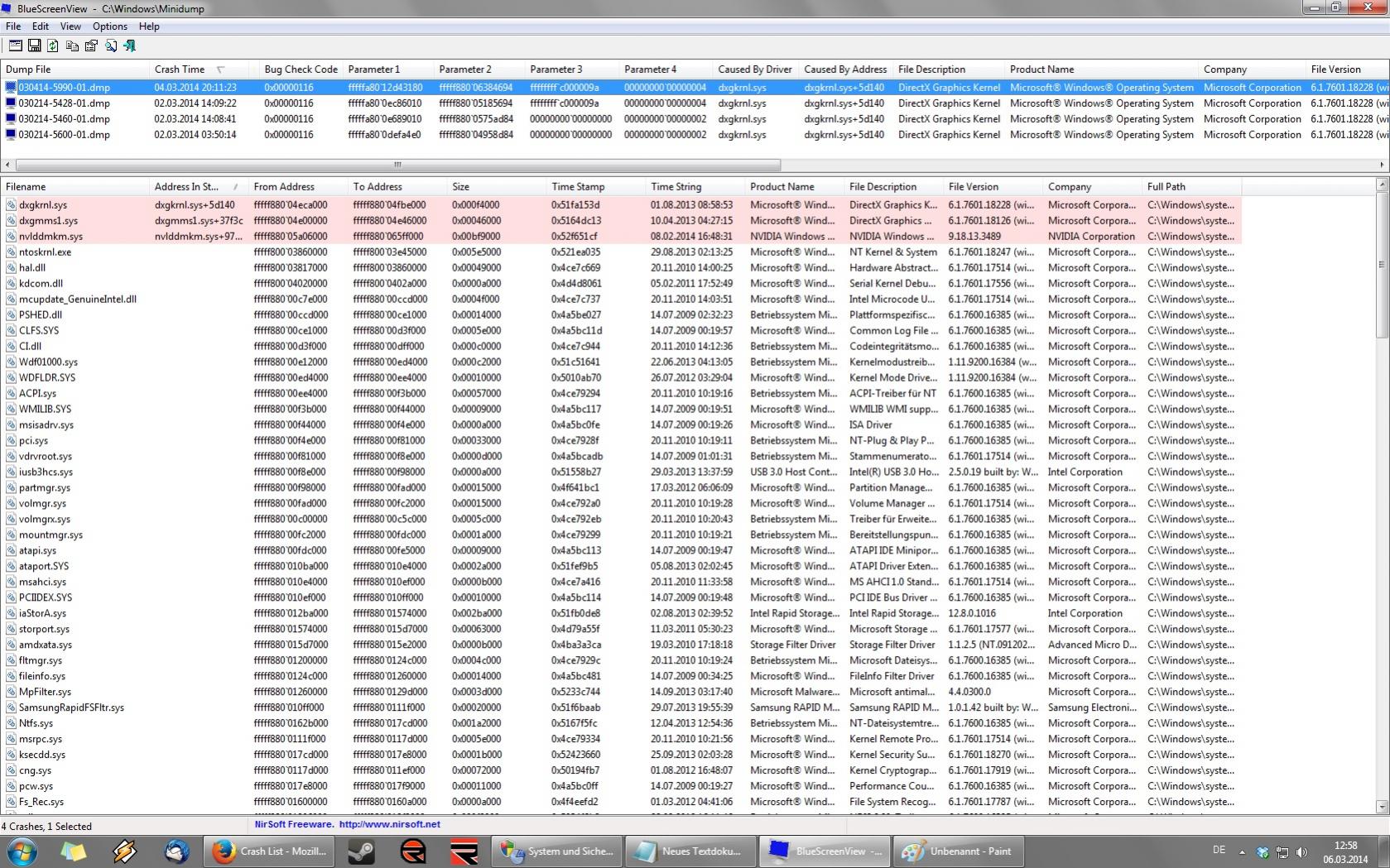Switch to System und Sicherheit taskbar window
Viewport: 1390px width, 868px height.
(x=557, y=851)
